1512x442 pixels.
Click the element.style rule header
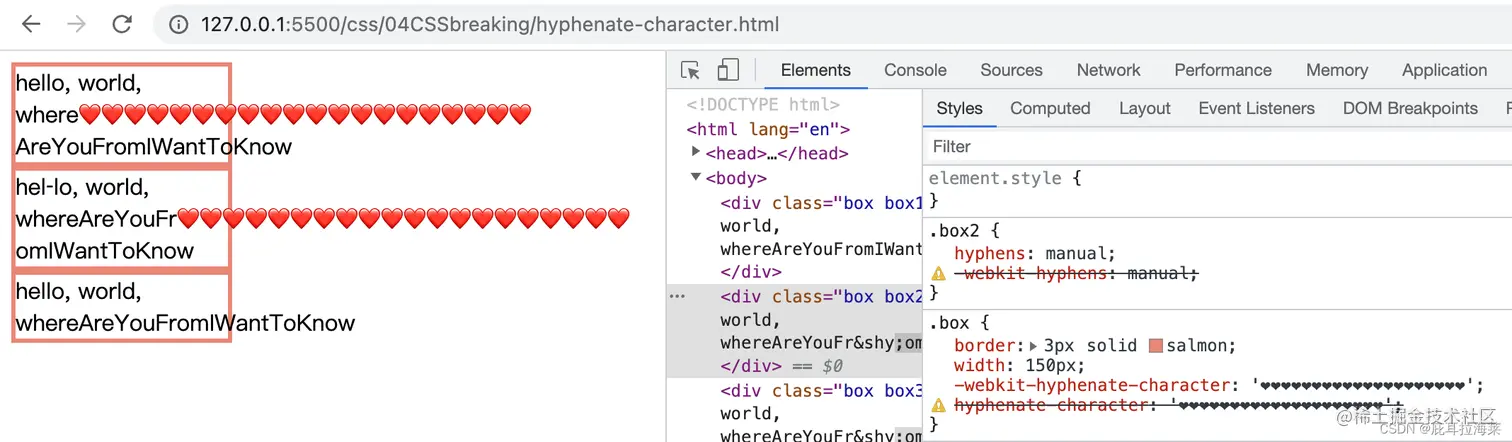(995, 178)
